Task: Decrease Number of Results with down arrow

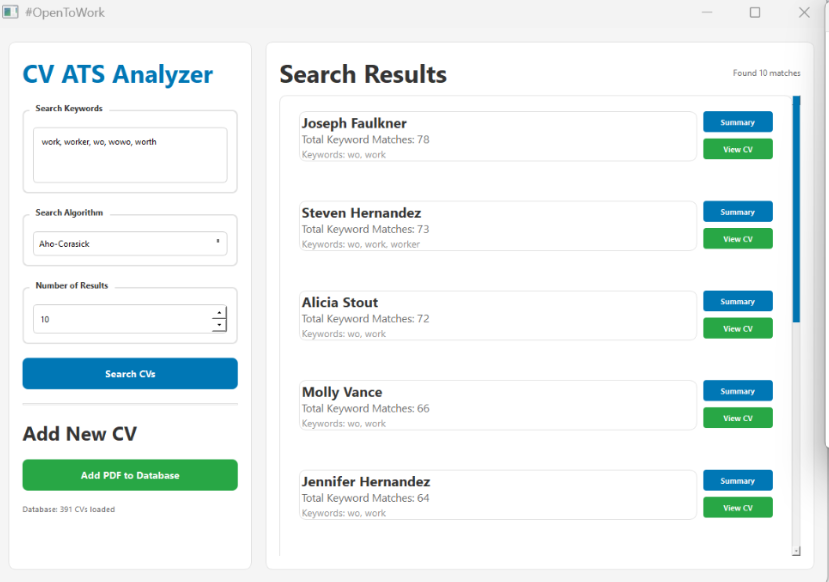Action: [x=219, y=325]
